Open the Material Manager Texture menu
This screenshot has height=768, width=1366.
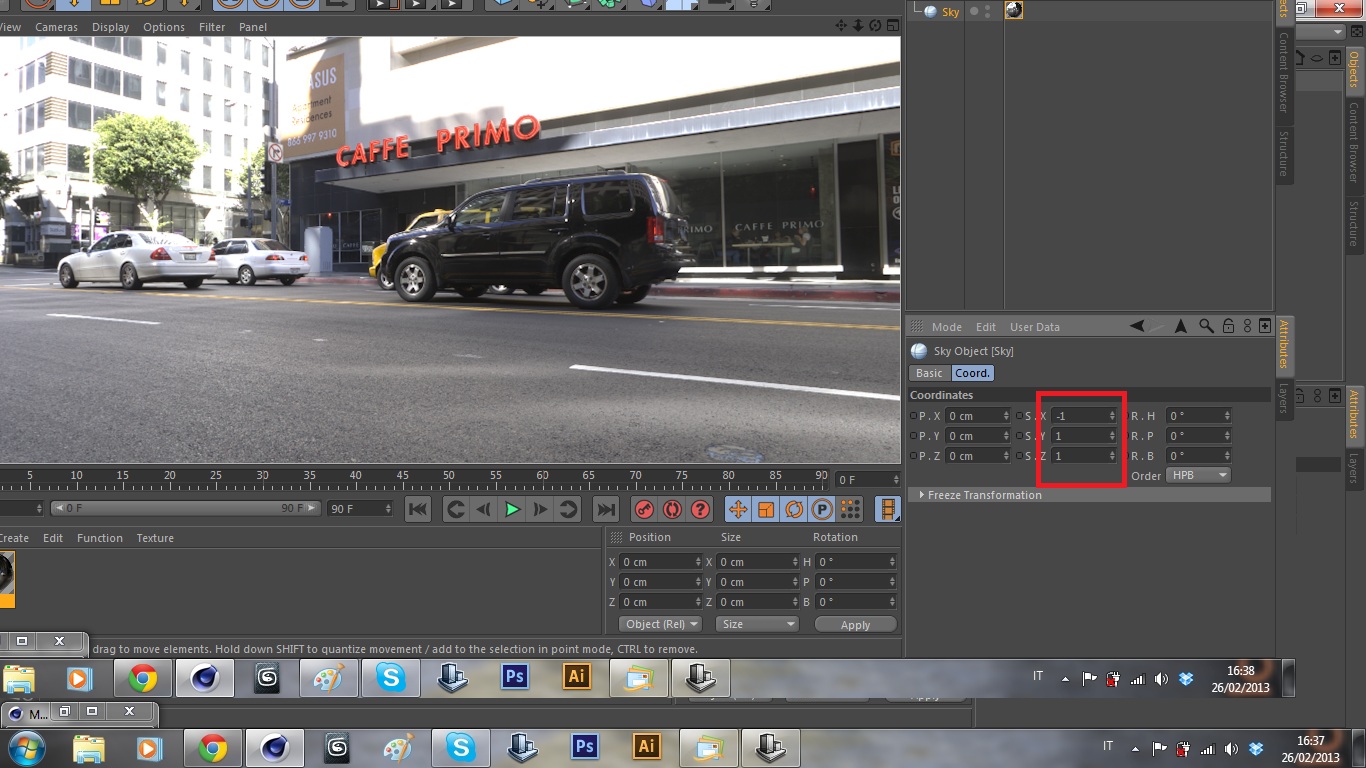(155, 538)
